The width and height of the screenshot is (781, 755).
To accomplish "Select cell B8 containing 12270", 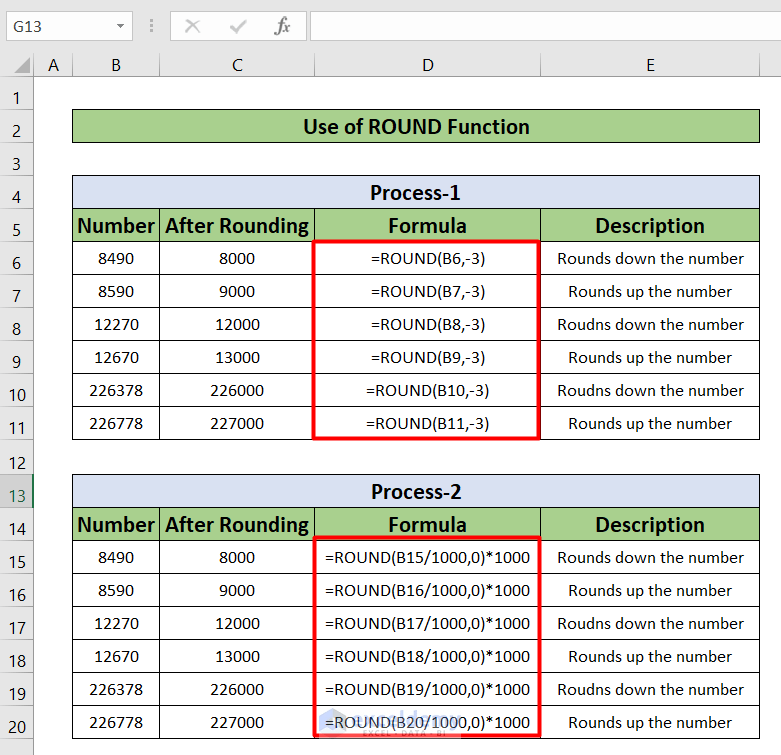I will (116, 324).
